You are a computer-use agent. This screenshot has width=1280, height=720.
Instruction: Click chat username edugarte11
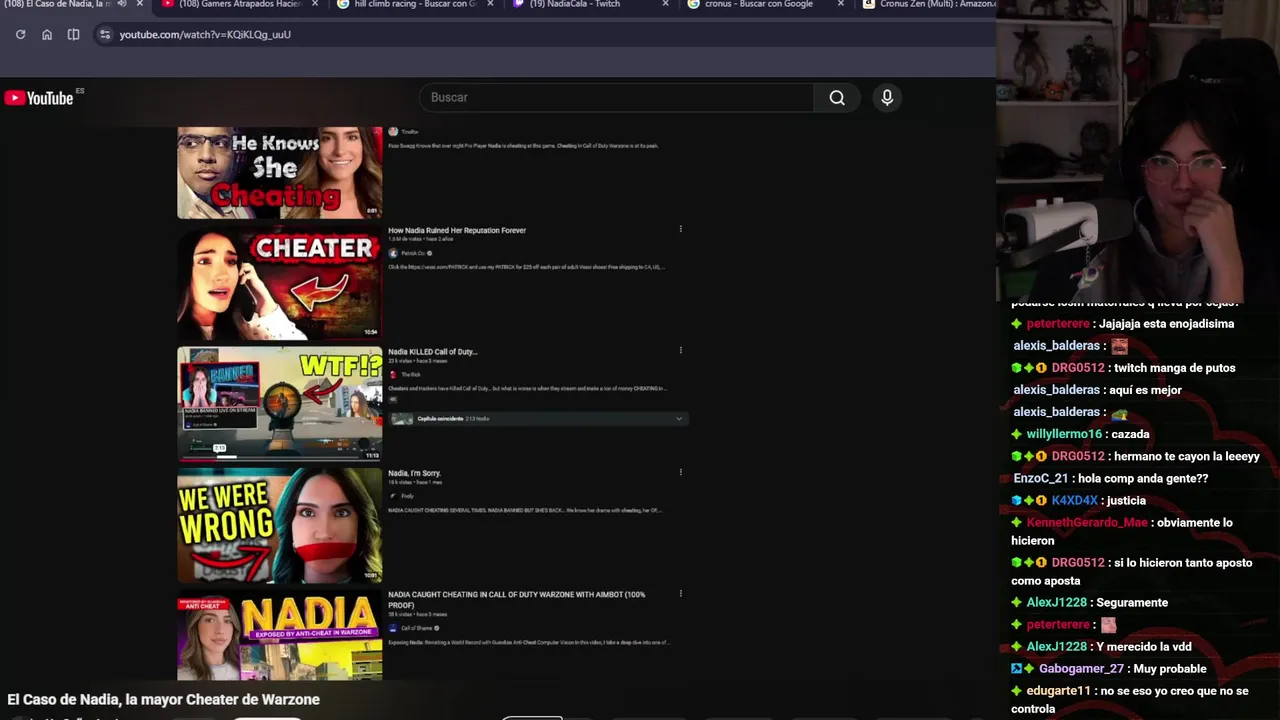(x=1058, y=690)
